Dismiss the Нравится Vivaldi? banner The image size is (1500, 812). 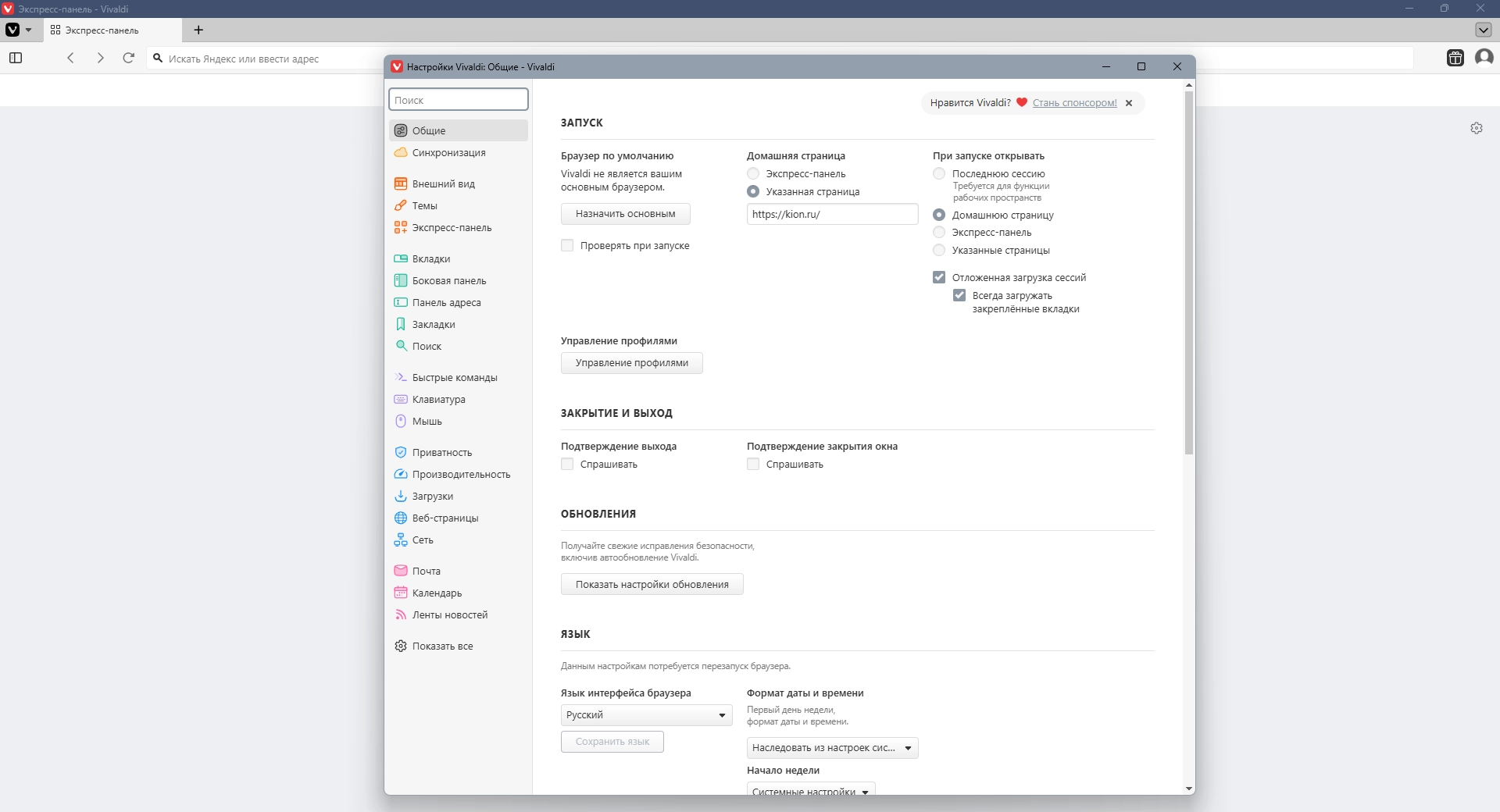point(1129,103)
